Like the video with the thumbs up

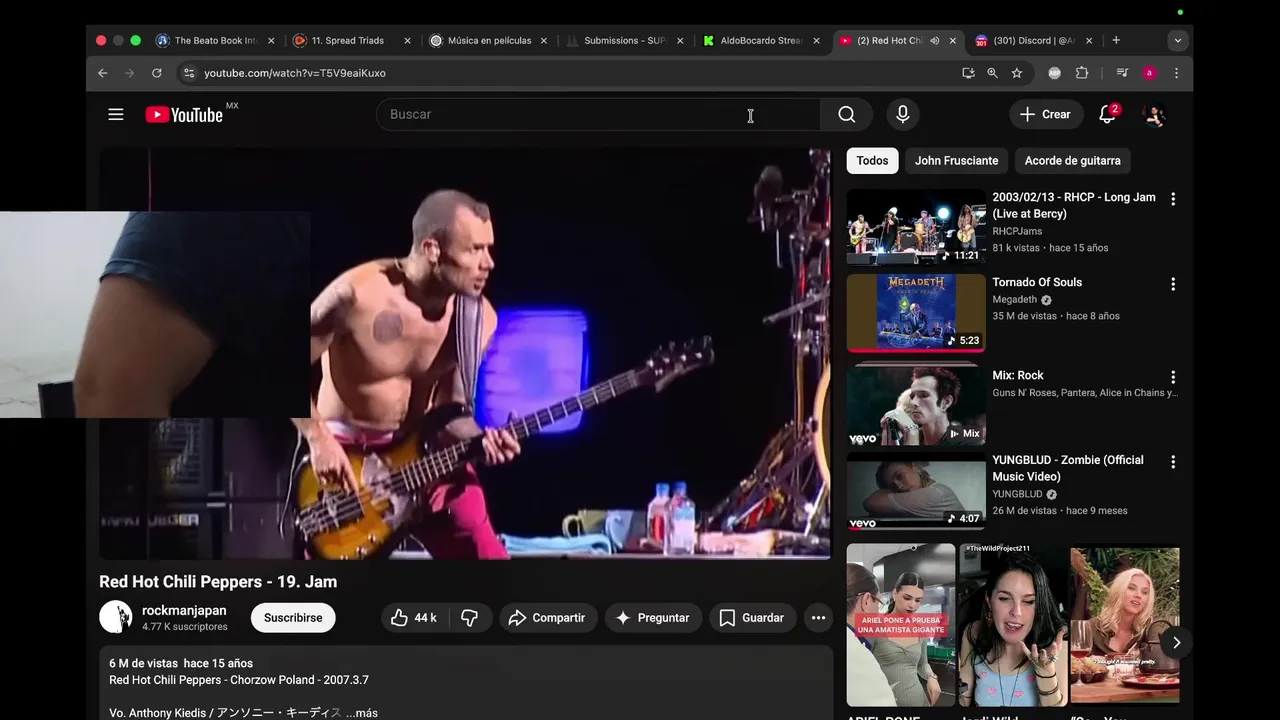coord(414,618)
